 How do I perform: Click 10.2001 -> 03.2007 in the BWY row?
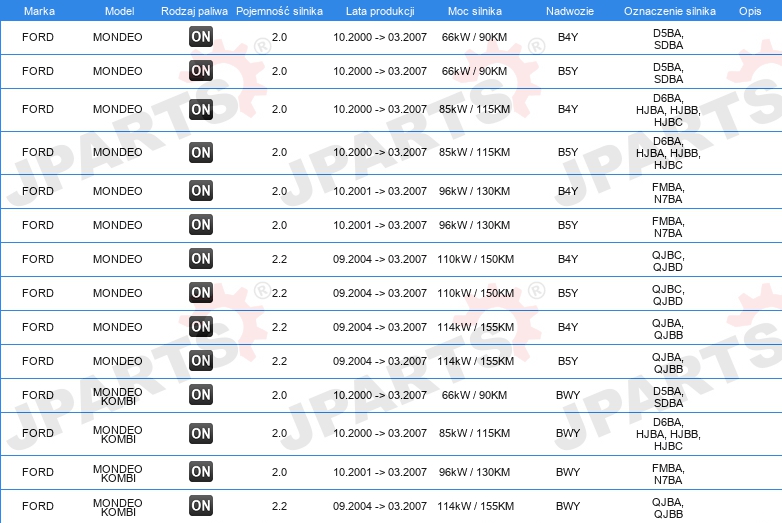click(380, 472)
